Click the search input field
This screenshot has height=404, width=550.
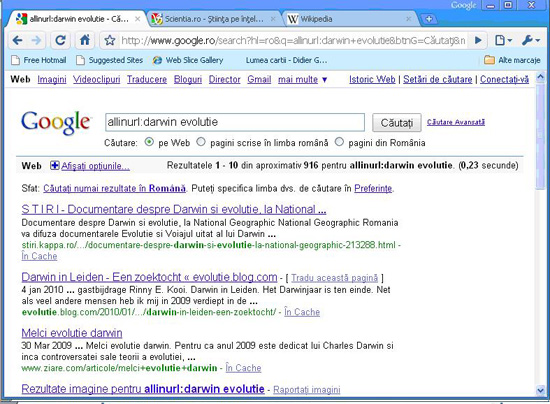[x=235, y=122]
